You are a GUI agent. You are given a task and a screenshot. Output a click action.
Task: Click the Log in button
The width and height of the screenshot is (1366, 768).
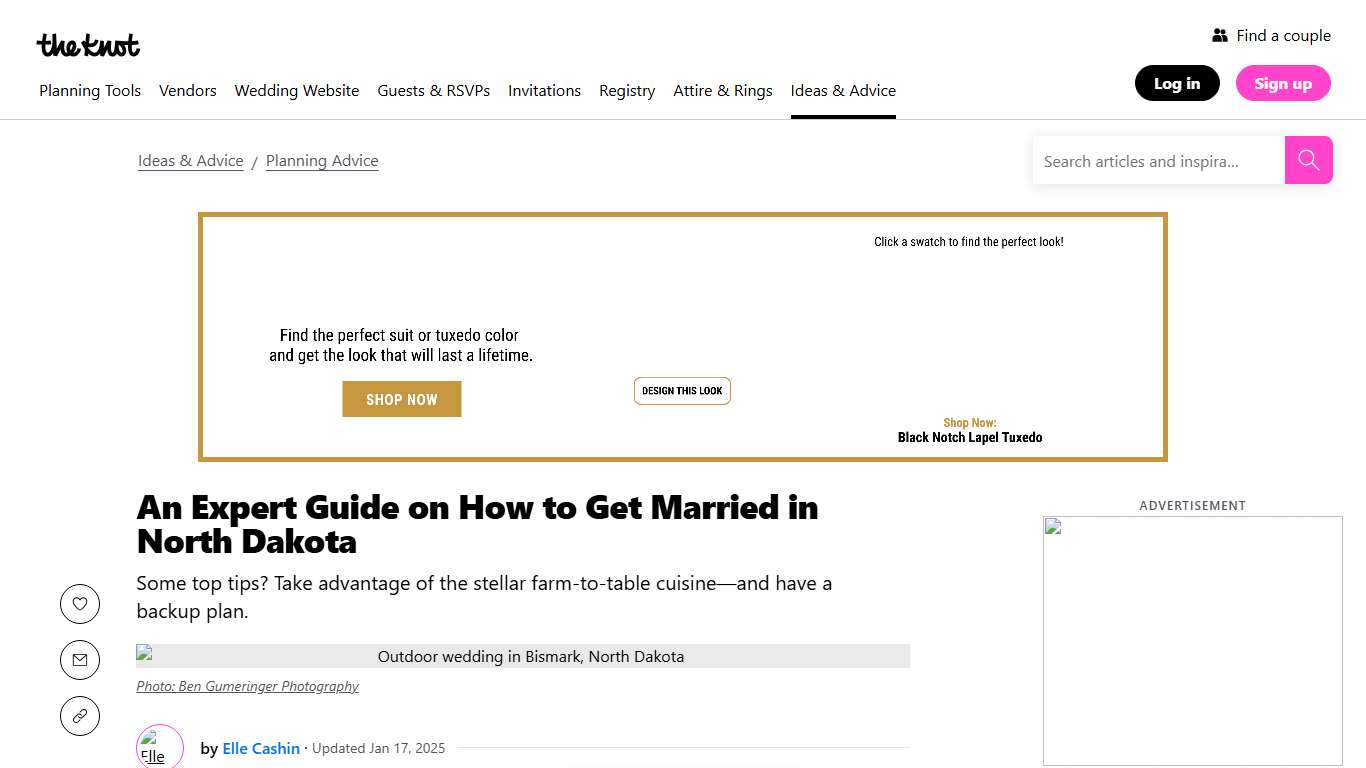[x=1177, y=83]
